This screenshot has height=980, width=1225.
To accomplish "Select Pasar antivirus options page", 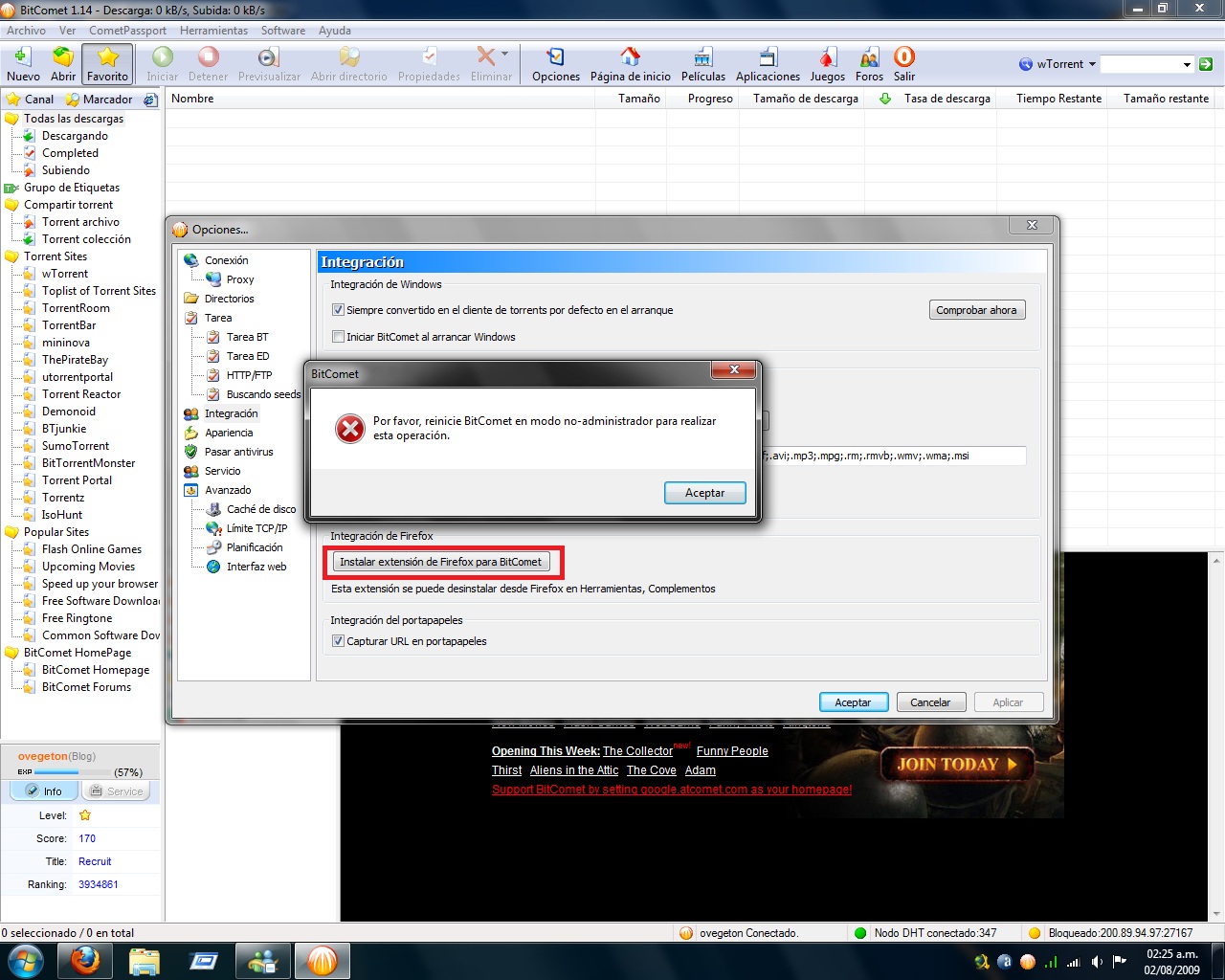I will point(238,452).
